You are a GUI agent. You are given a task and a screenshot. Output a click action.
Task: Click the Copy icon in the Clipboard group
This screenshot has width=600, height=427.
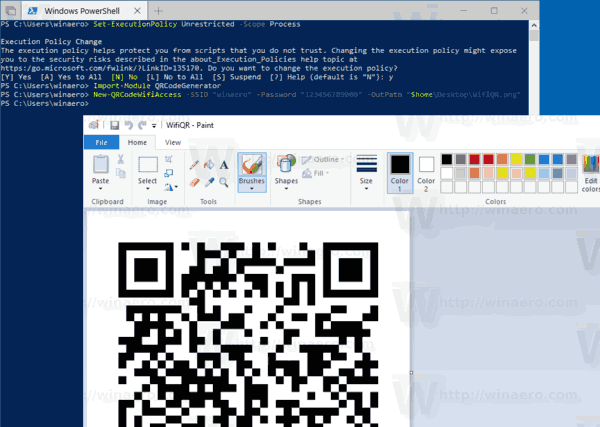121,173
